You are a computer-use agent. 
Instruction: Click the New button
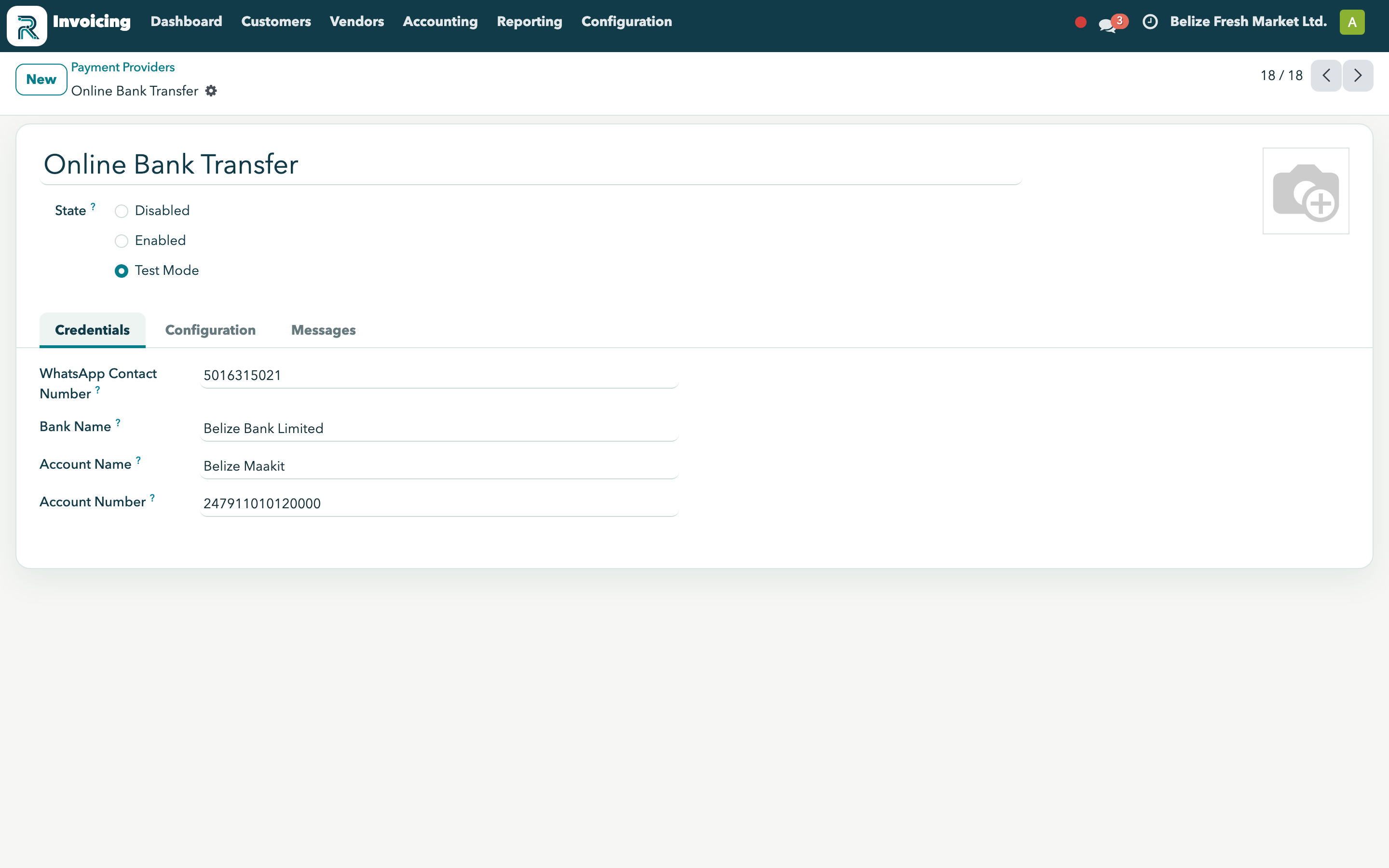41,79
